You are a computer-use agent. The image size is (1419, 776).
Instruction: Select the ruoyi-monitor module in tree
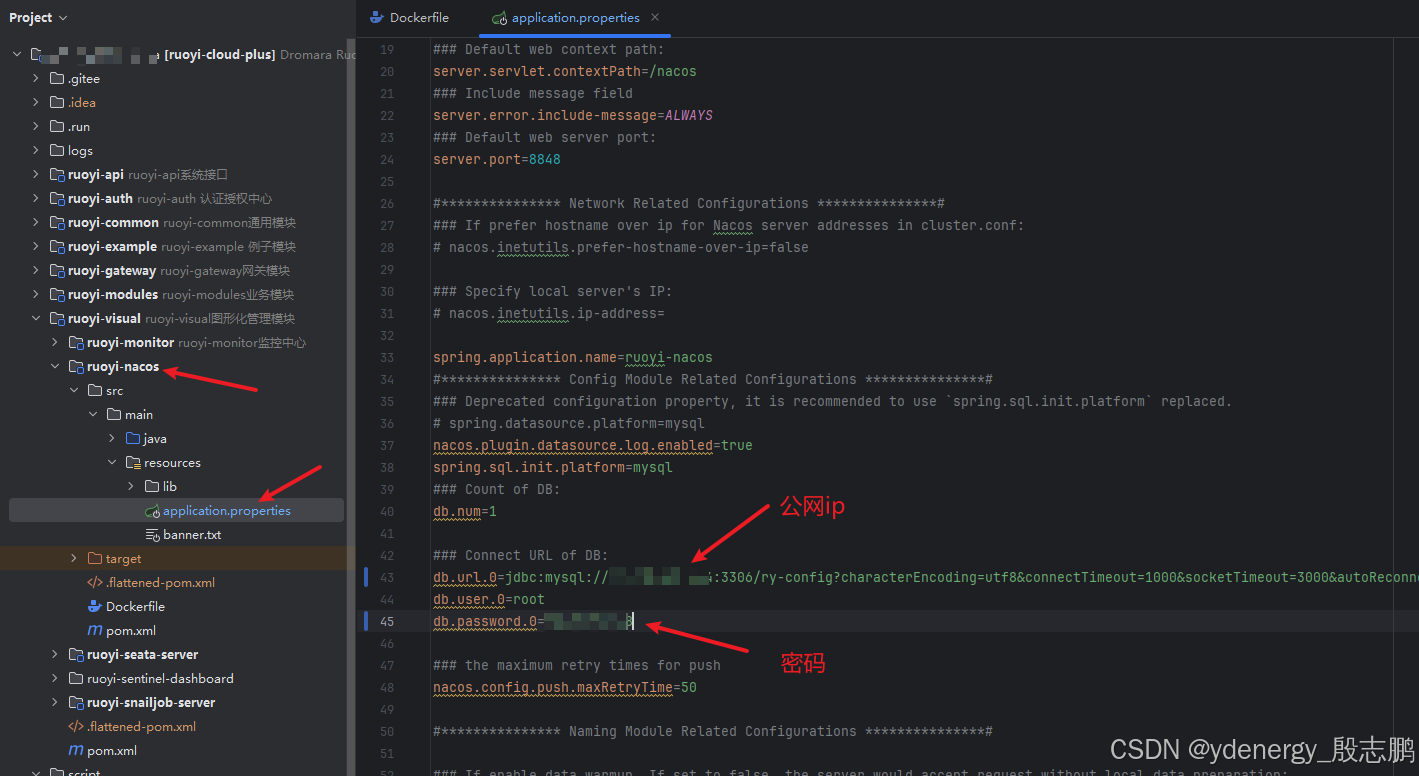pos(130,343)
